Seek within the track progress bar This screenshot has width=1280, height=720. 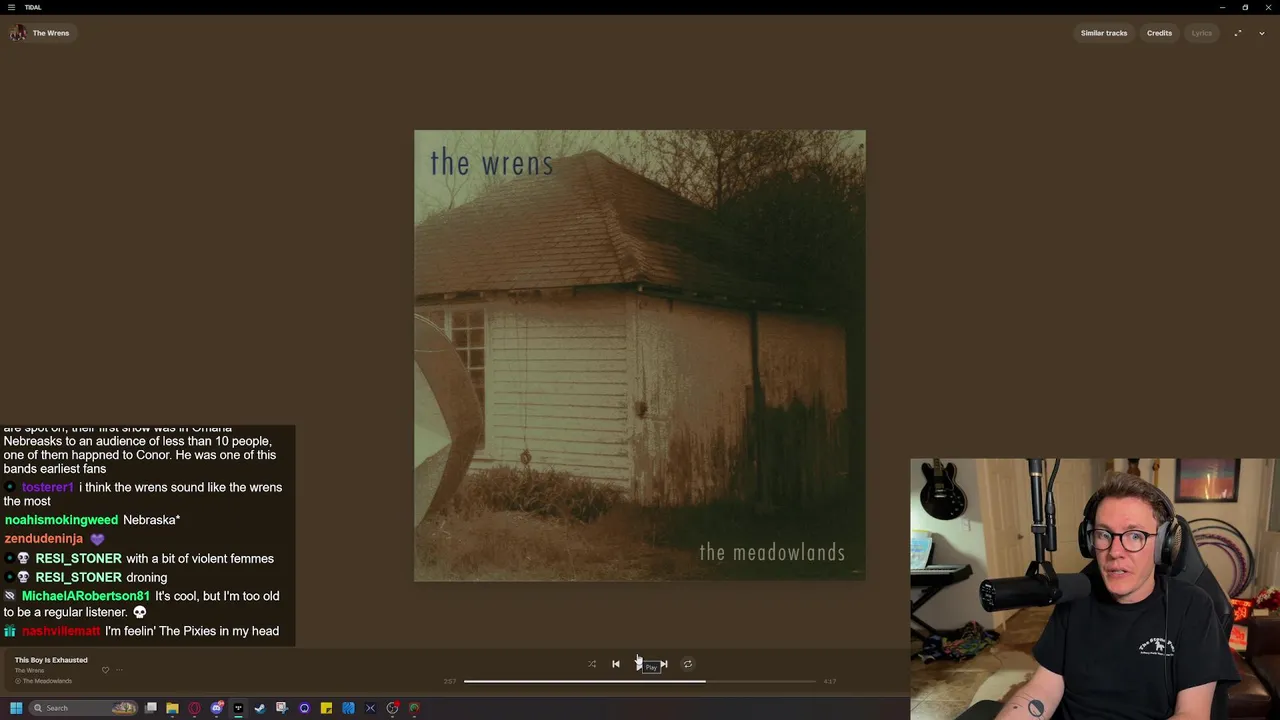640,681
